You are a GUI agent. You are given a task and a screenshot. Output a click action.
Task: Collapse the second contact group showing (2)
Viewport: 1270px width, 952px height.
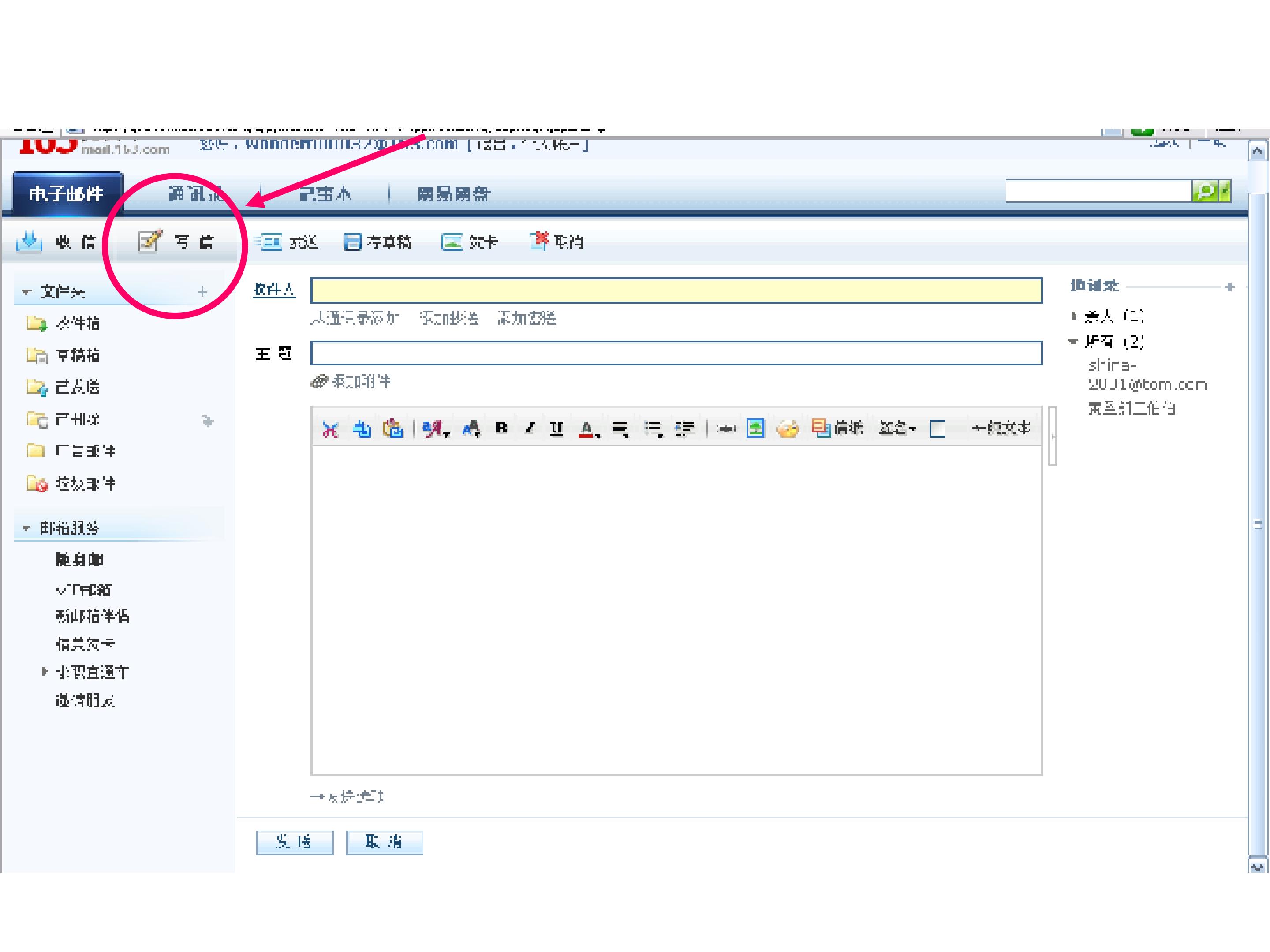tap(1073, 342)
